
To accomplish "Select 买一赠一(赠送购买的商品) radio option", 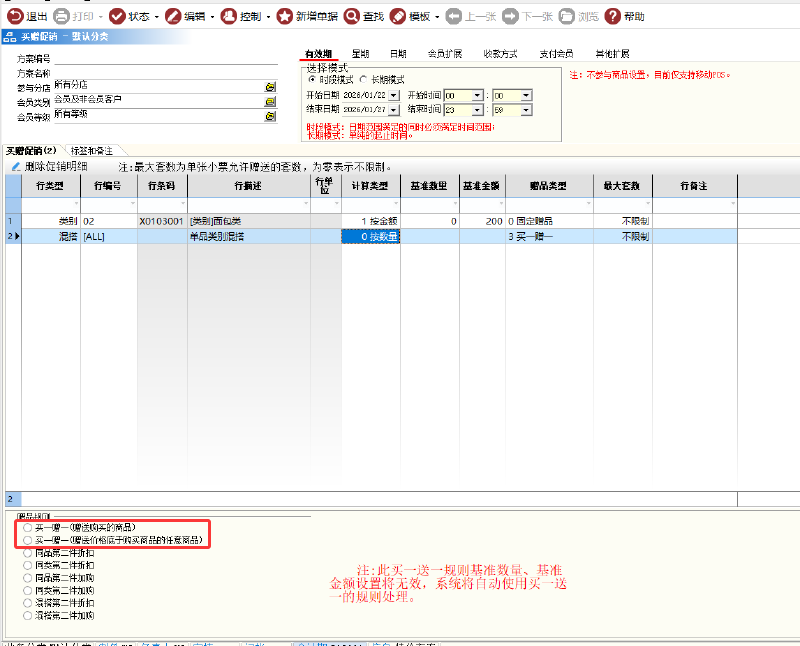I will click(28, 528).
